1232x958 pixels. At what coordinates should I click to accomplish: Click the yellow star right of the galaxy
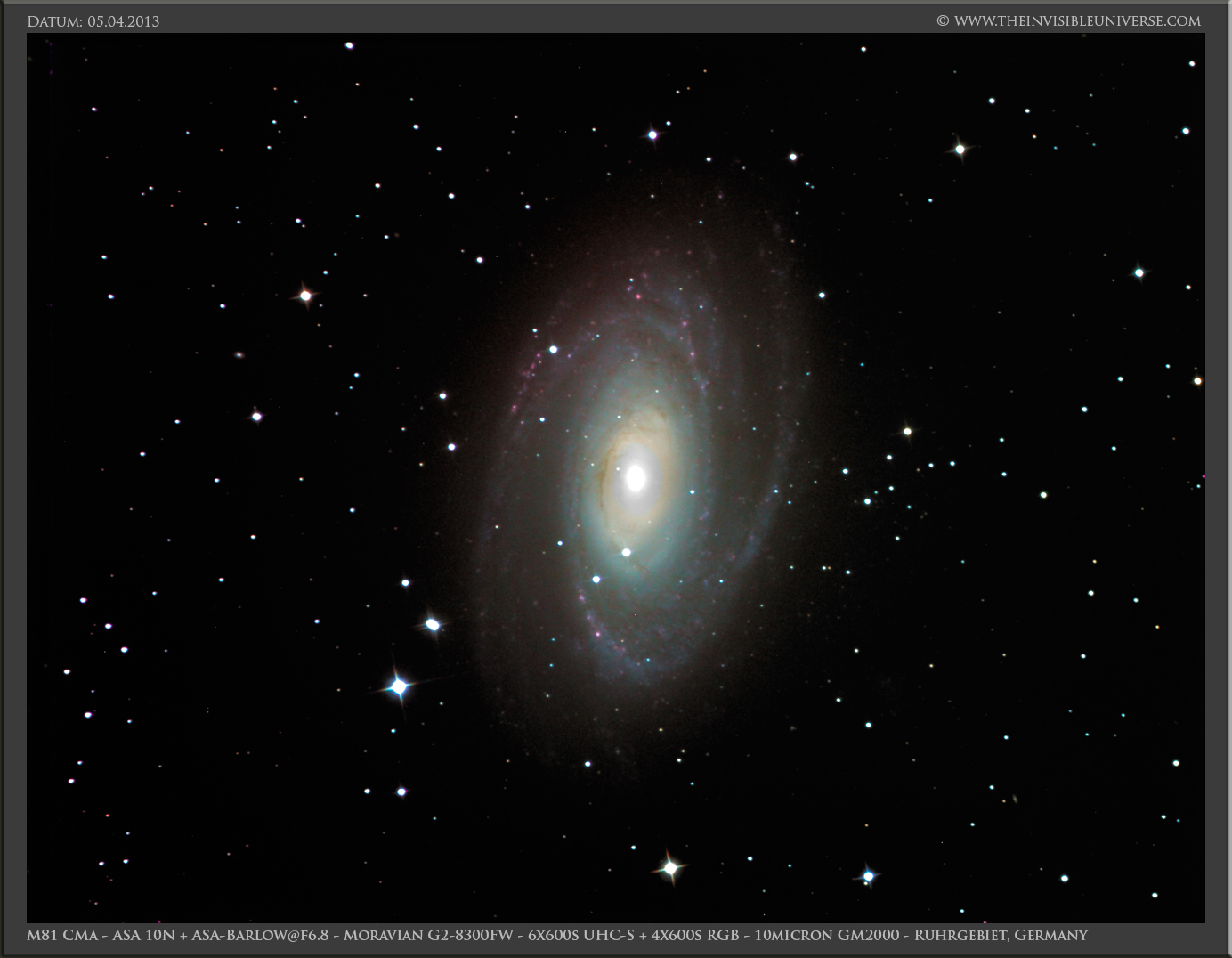(x=907, y=432)
